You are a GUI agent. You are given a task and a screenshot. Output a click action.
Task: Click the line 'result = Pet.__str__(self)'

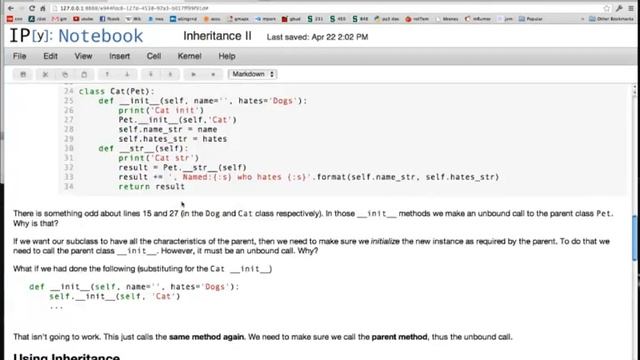pos(182,167)
